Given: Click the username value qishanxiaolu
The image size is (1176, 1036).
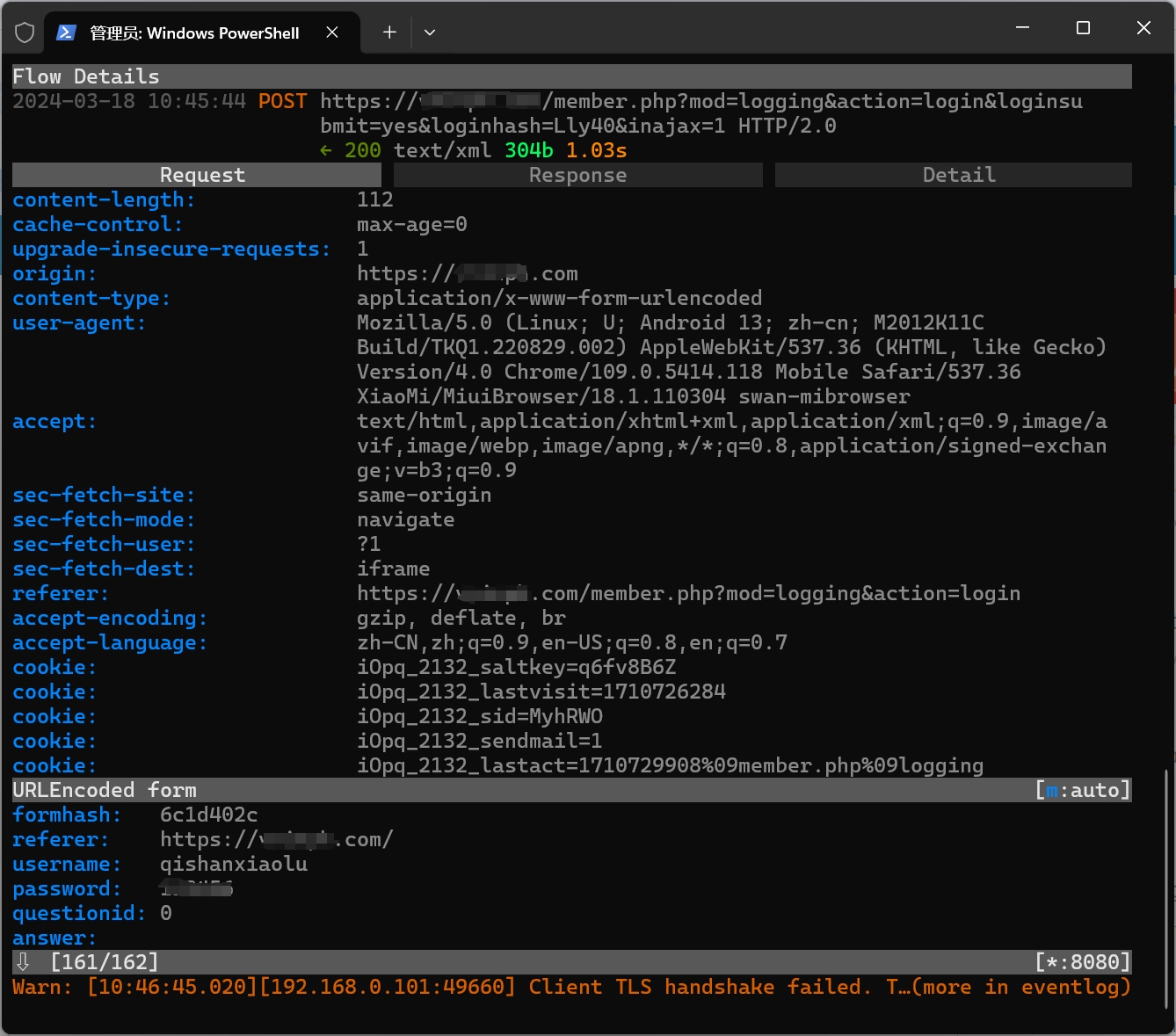Looking at the screenshot, I should click(234, 864).
